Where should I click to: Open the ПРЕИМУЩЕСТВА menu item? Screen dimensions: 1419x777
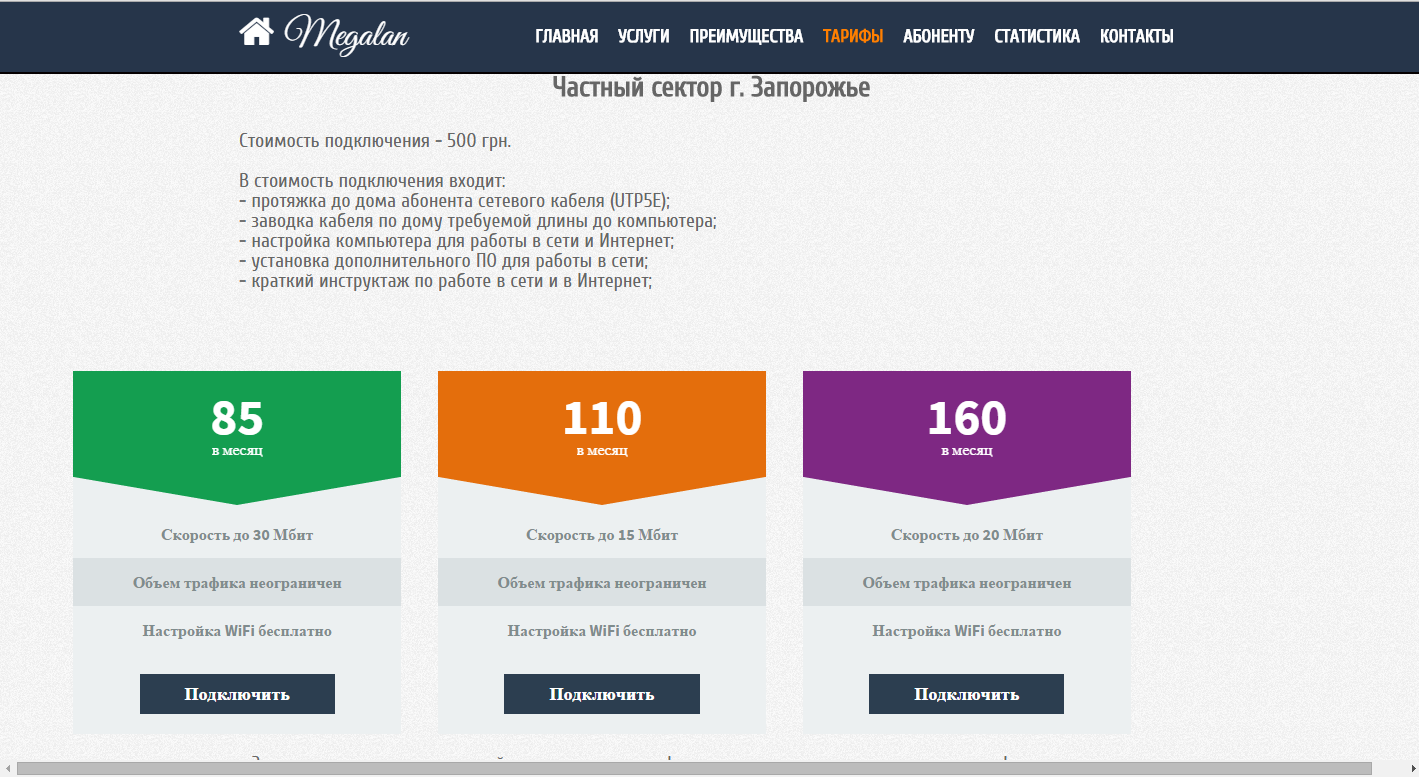pos(746,36)
